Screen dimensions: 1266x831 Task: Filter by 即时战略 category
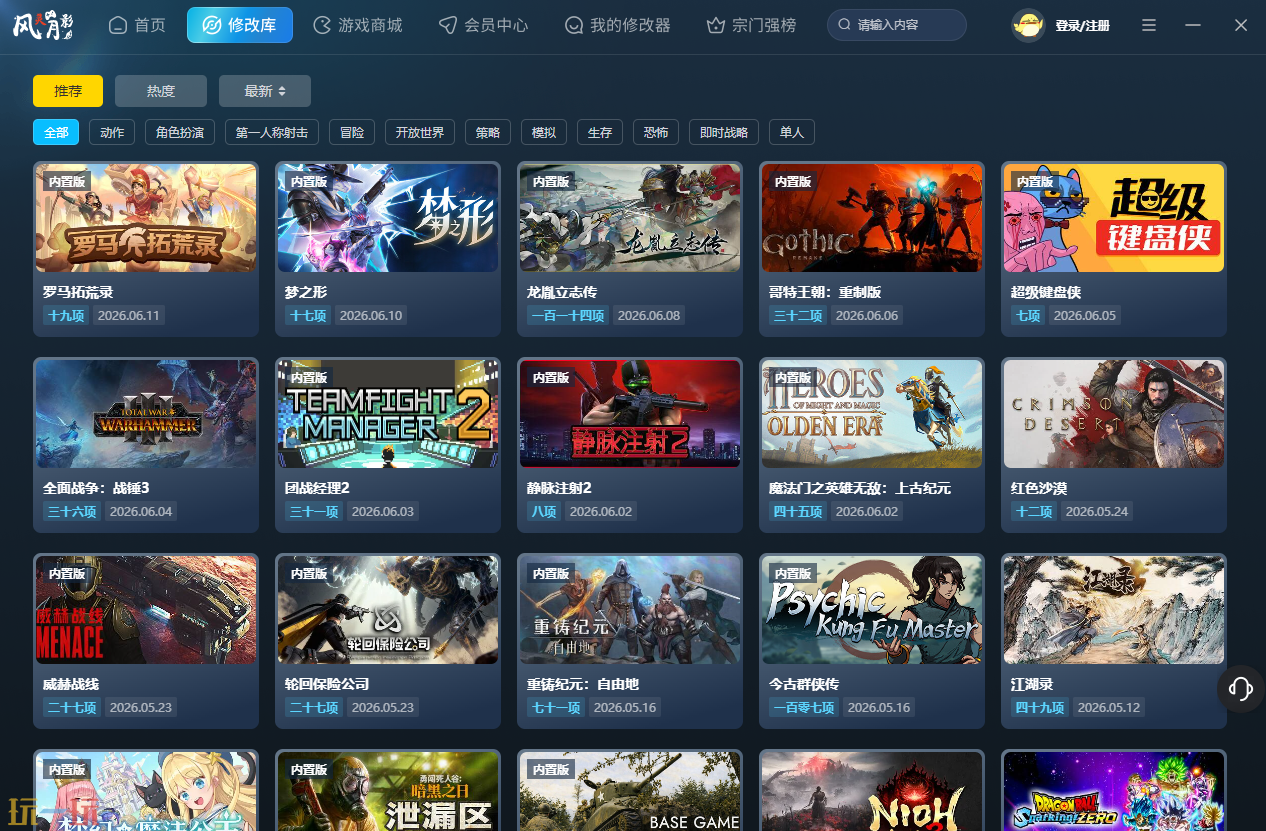coord(724,132)
